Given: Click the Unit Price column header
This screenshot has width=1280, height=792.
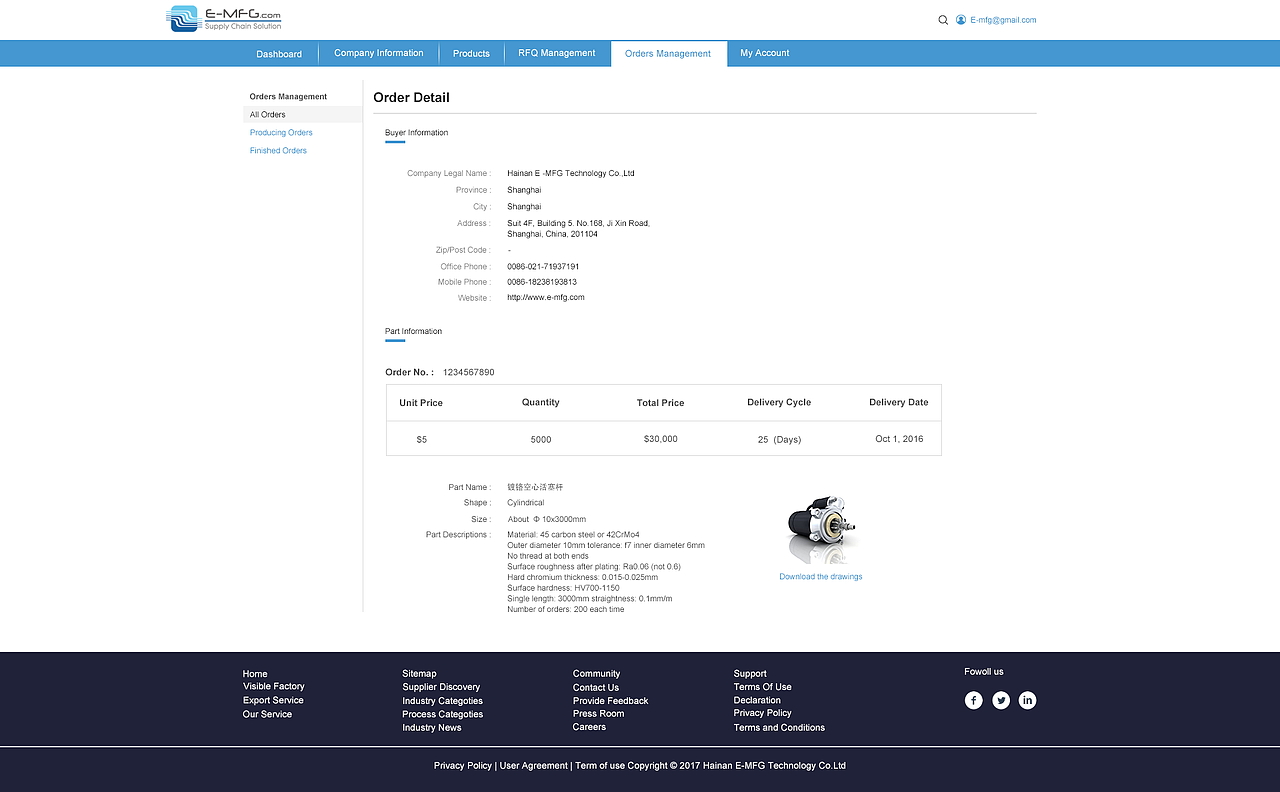Looking at the screenshot, I should (x=421, y=403).
